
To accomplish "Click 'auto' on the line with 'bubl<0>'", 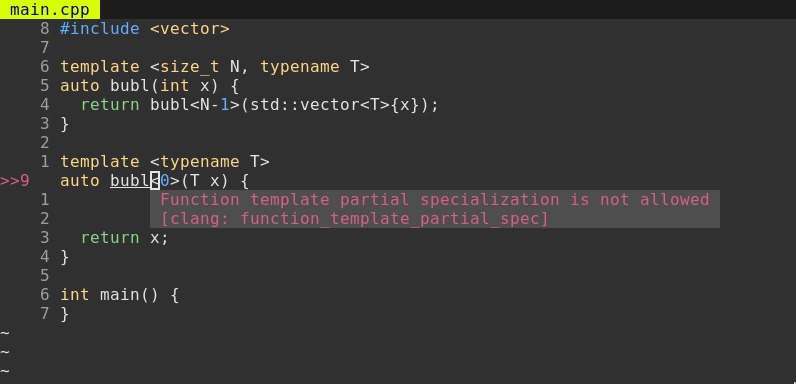I will [80, 180].
